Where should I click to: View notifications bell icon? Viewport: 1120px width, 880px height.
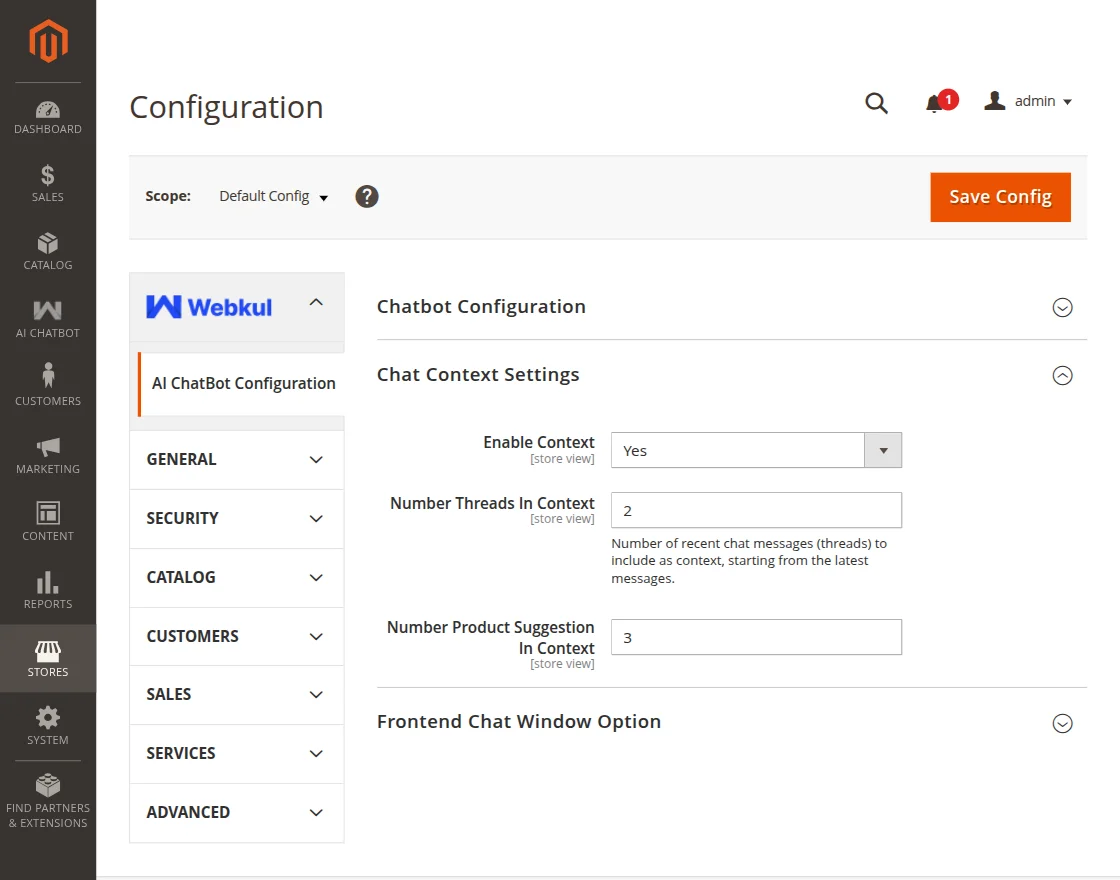(x=935, y=103)
